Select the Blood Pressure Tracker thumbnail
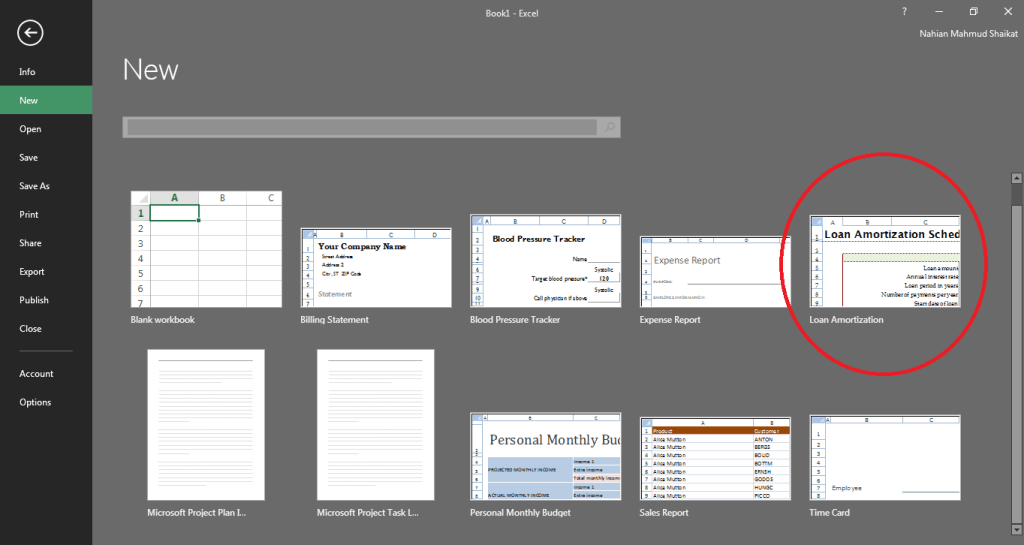1024x545 pixels. pos(545,260)
